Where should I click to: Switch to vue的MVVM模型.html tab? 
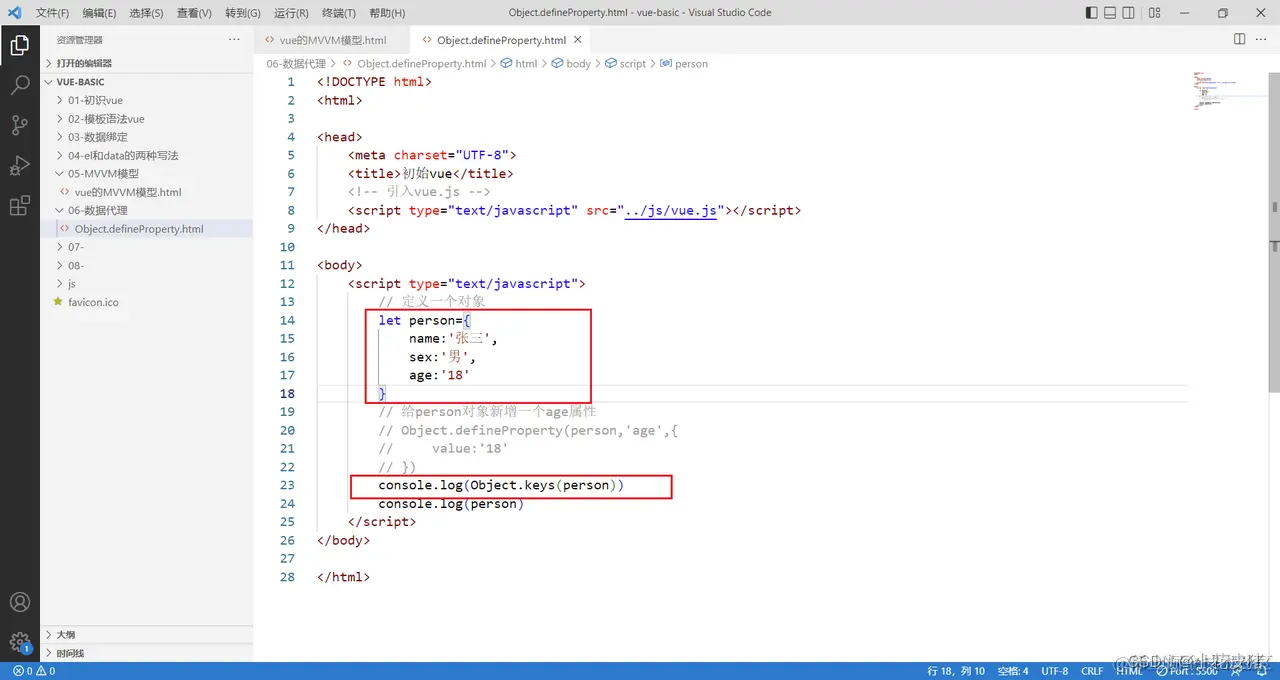point(332,40)
